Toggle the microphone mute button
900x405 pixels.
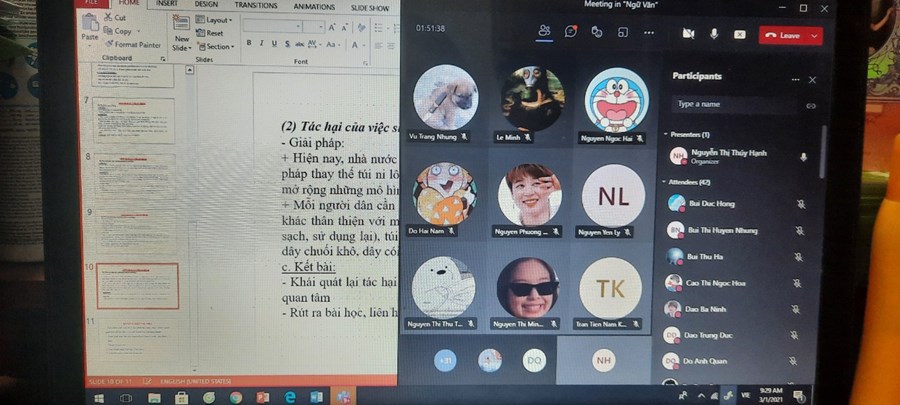pos(714,34)
